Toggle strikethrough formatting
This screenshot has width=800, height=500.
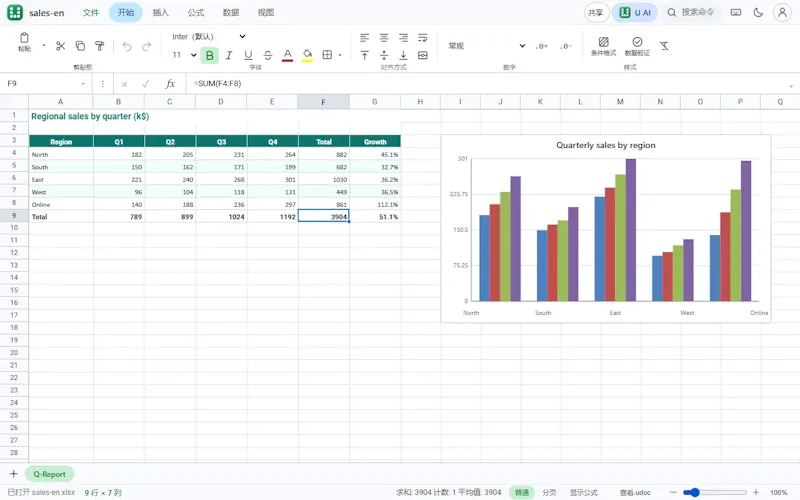[x=268, y=55]
